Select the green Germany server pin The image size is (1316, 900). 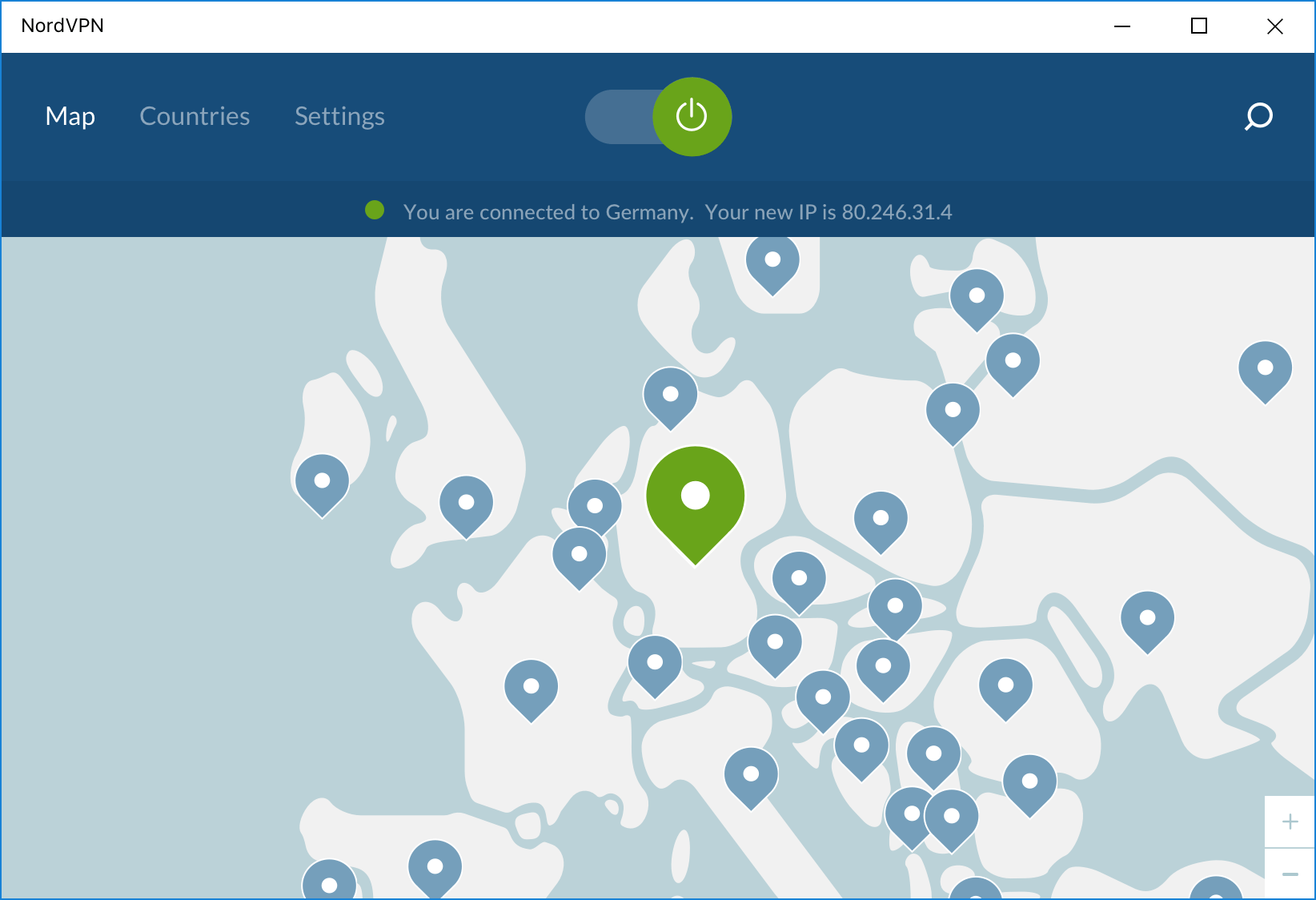point(694,495)
